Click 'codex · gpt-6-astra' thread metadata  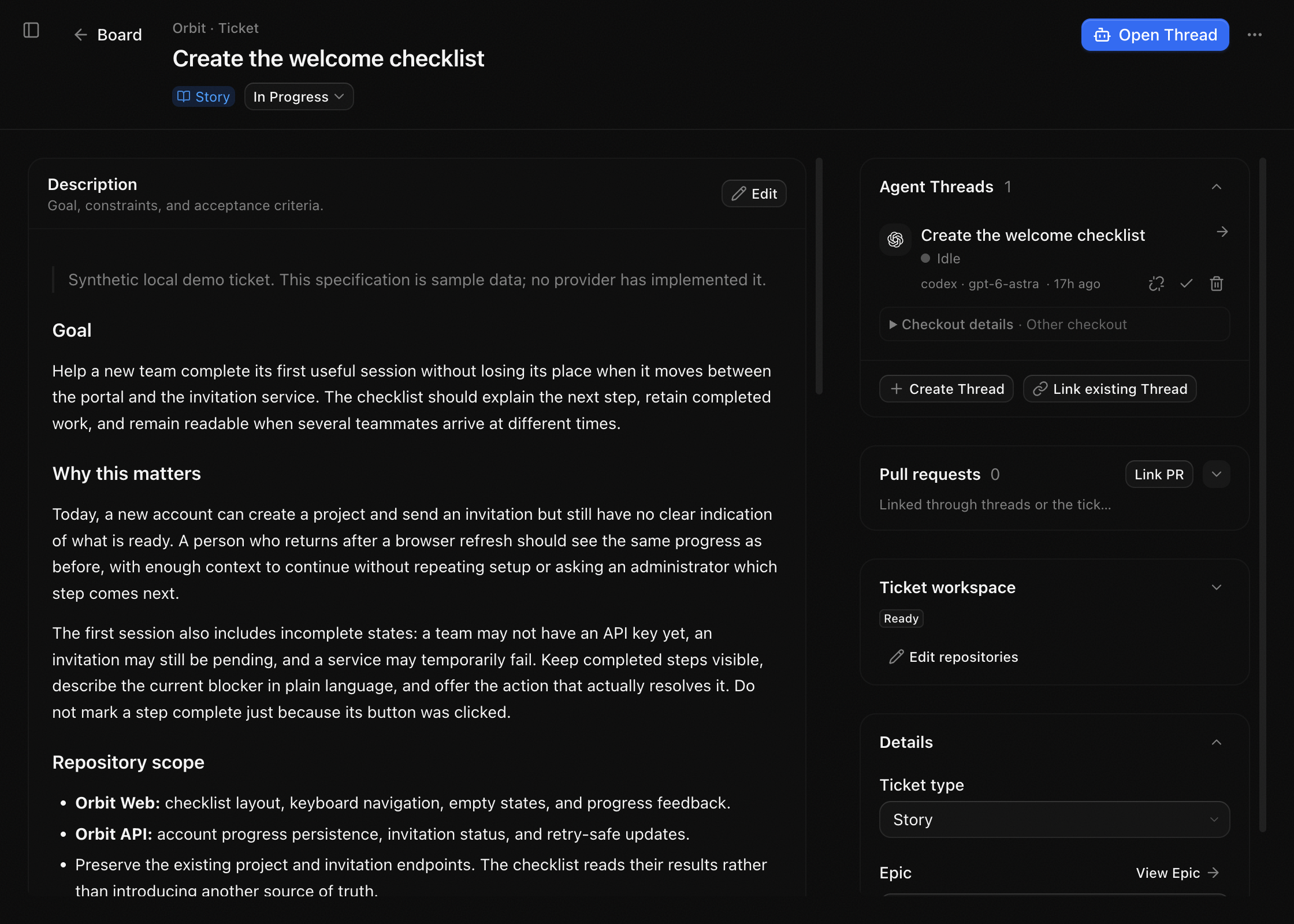[980, 284]
